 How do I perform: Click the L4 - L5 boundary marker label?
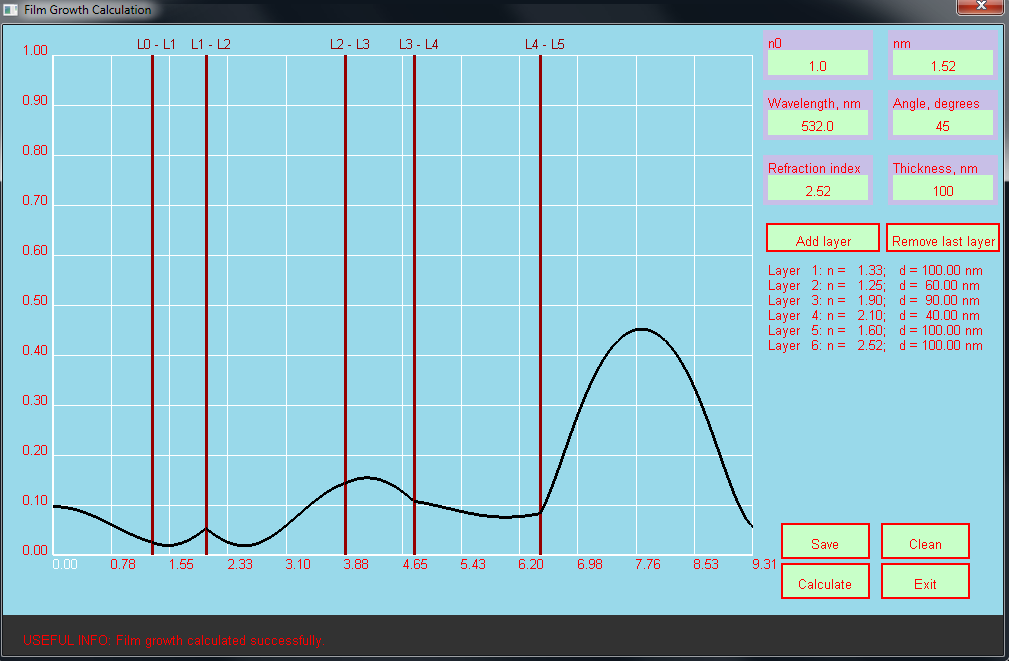tap(545, 44)
